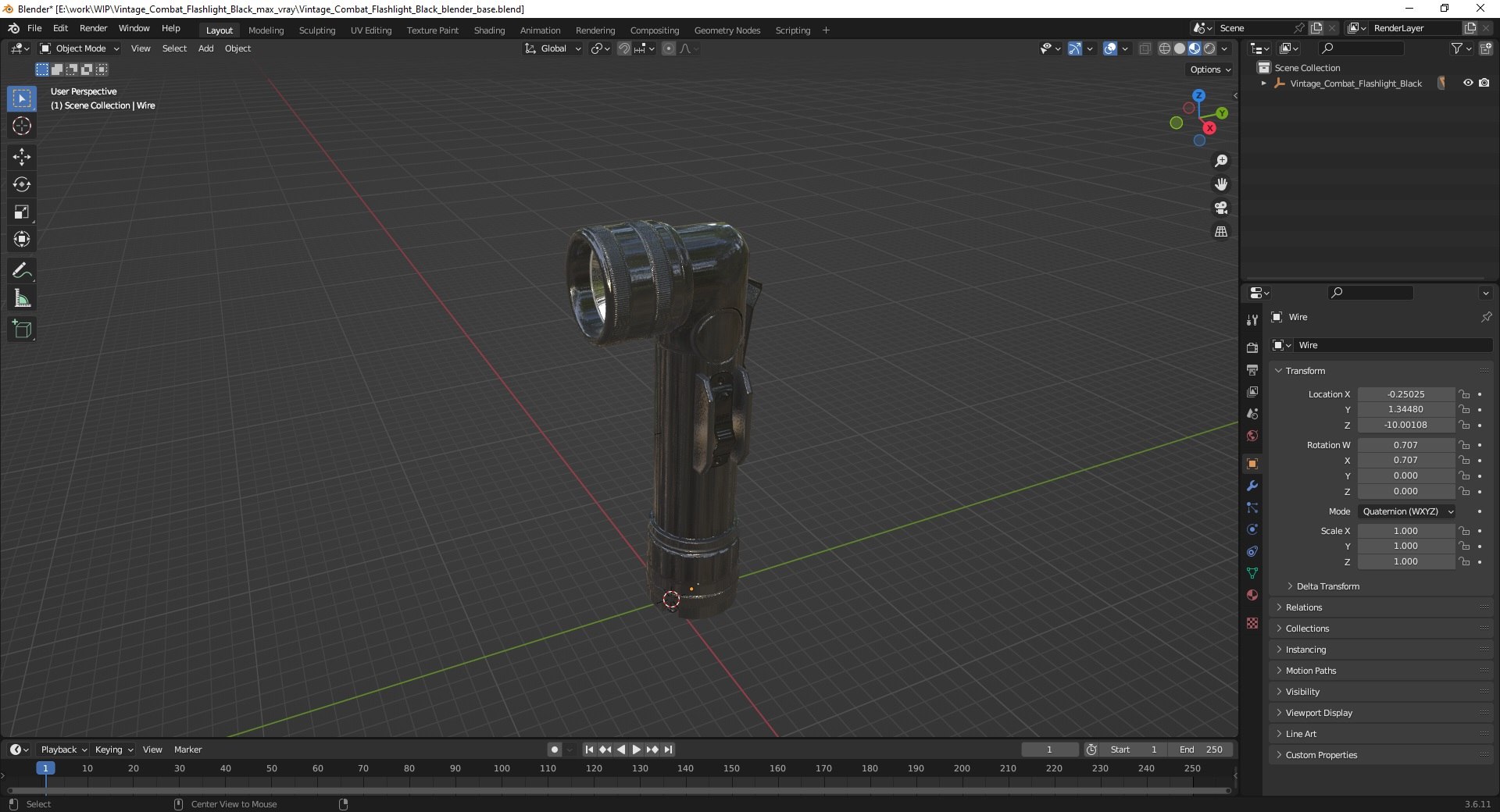
Task: Activate the Scale tool
Action: [x=22, y=212]
